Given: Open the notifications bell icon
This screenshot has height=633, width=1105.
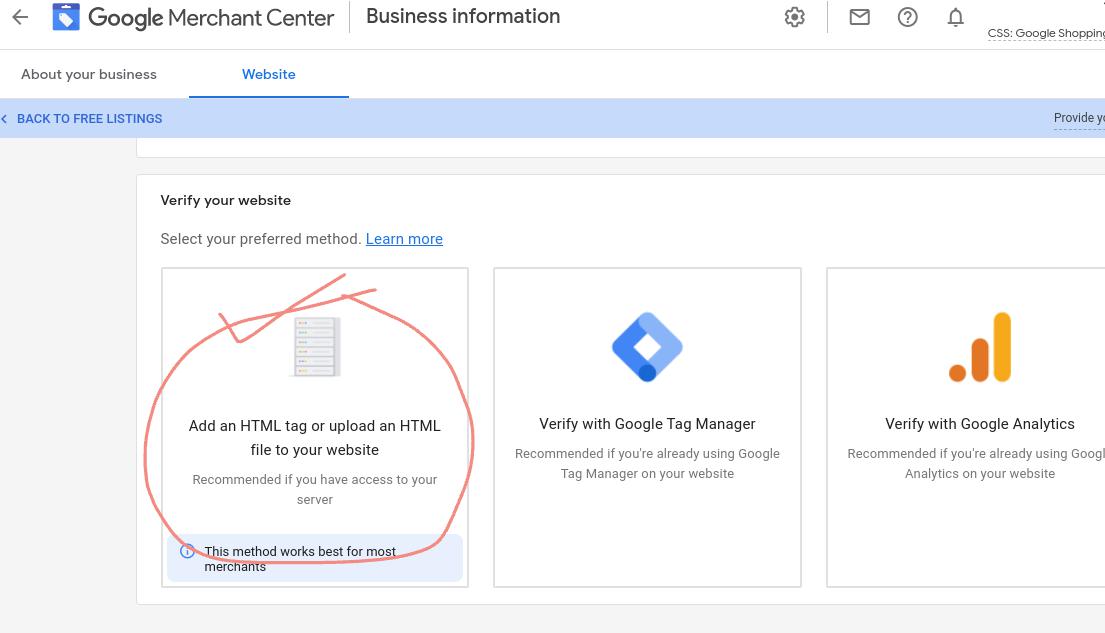Looking at the screenshot, I should [955, 17].
